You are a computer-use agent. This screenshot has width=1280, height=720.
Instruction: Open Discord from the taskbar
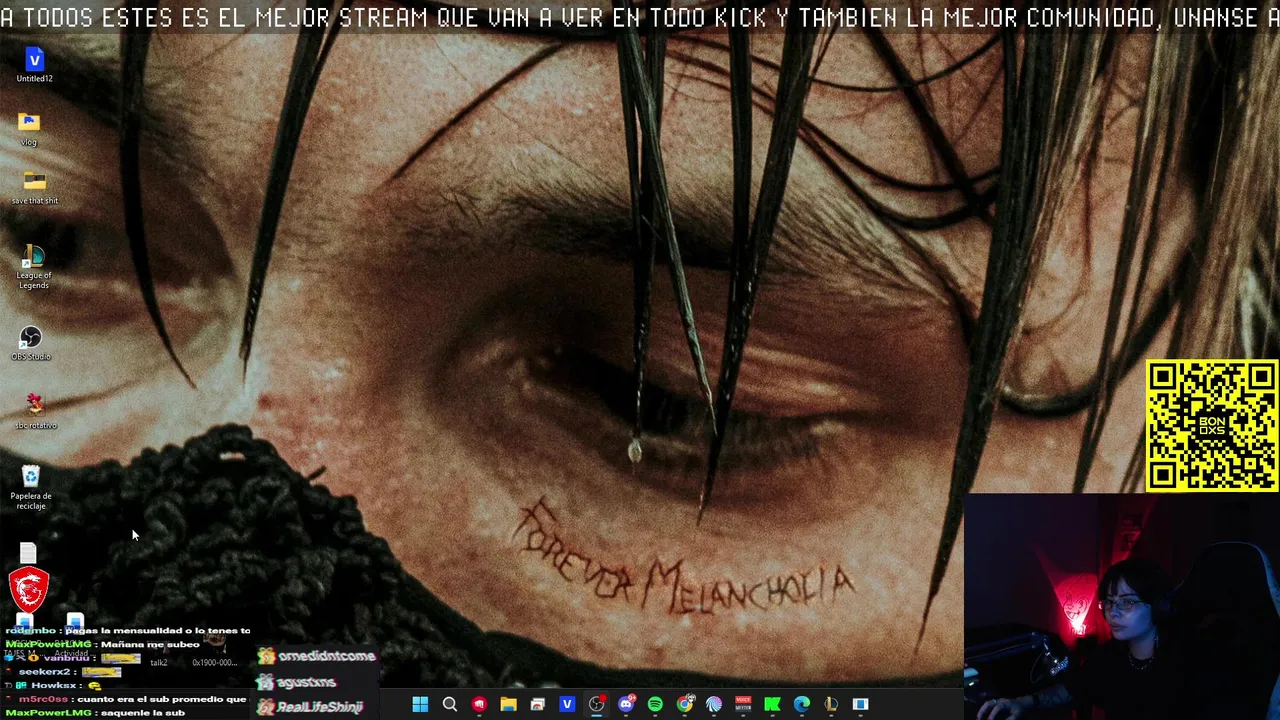coord(626,704)
